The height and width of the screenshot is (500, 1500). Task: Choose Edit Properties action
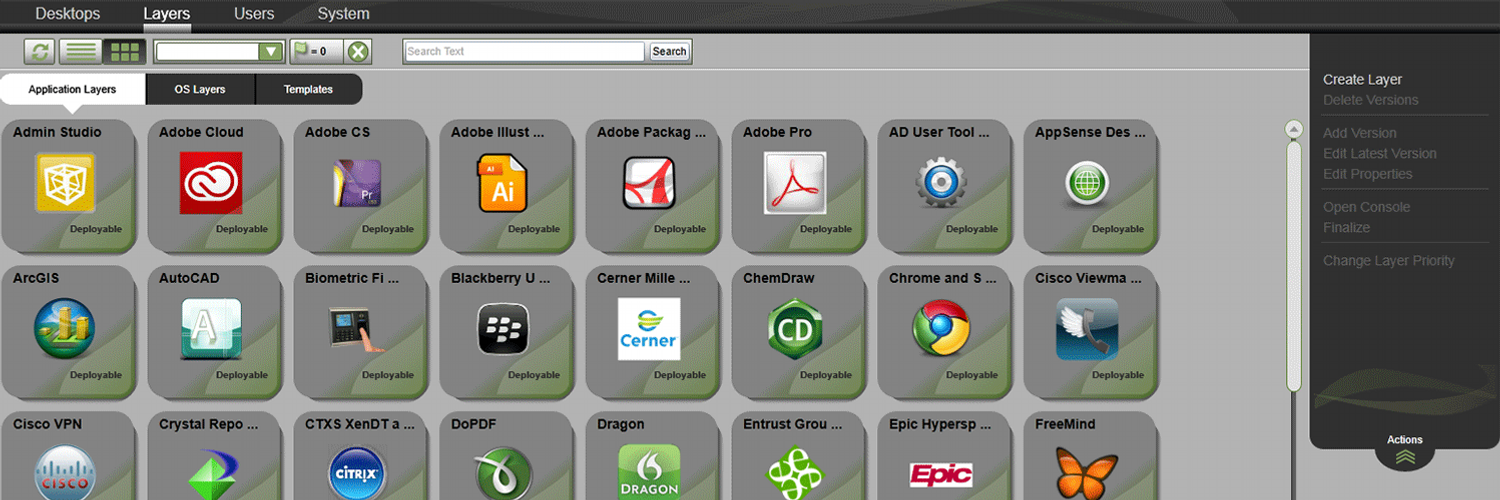pyautogui.click(x=1367, y=174)
